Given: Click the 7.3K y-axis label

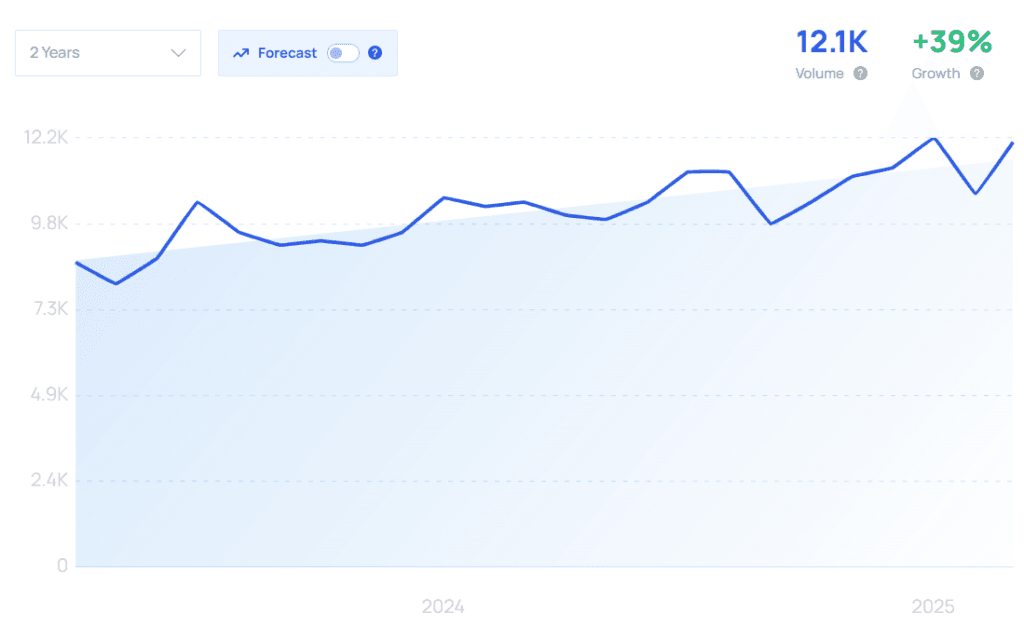Looking at the screenshot, I should point(50,308).
